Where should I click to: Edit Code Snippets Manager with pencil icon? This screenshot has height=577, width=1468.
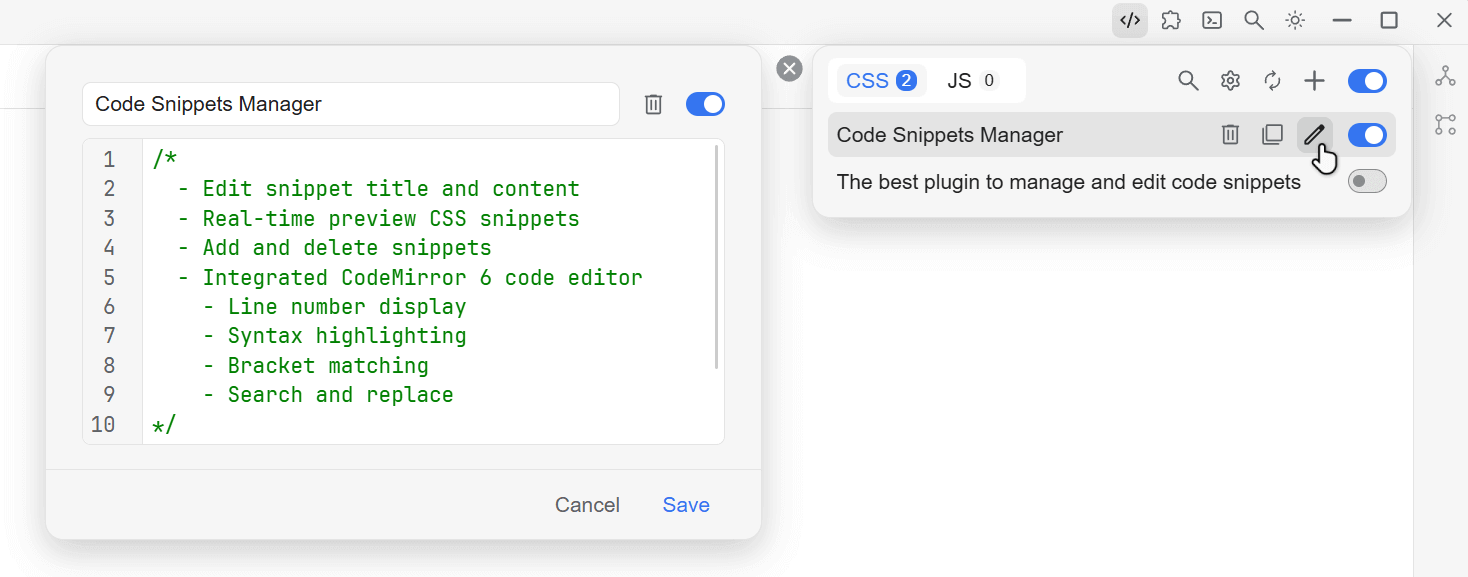(1314, 134)
